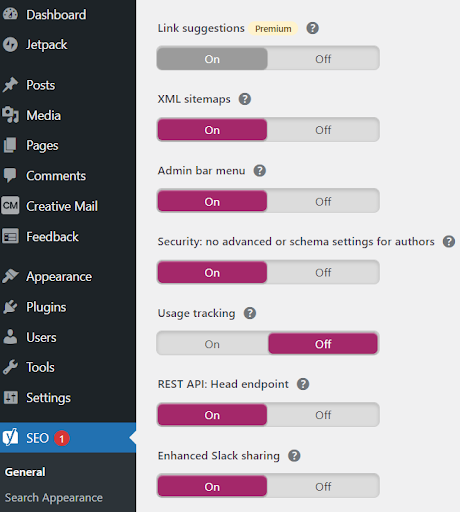Open help for Enhanced Slack sharing
The image size is (460, 512).
point(294,455)
